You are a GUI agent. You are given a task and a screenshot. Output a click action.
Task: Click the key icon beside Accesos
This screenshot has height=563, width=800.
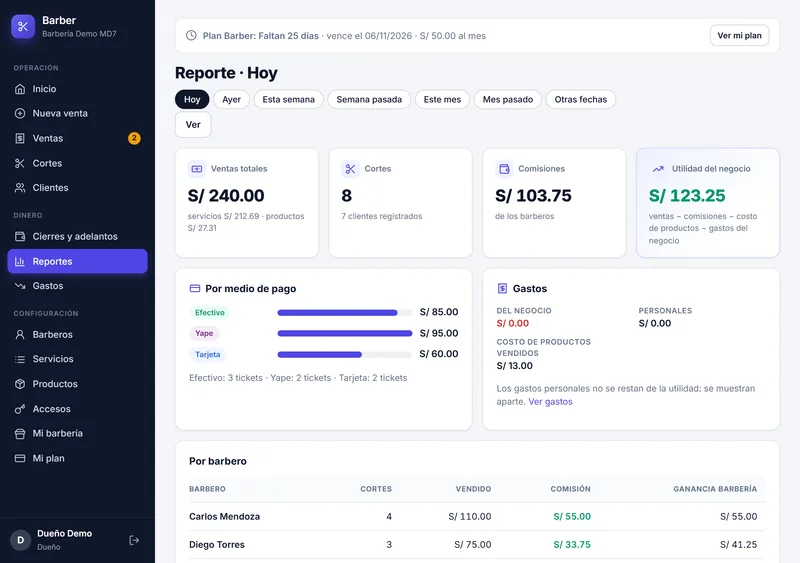tap(20, 409)
